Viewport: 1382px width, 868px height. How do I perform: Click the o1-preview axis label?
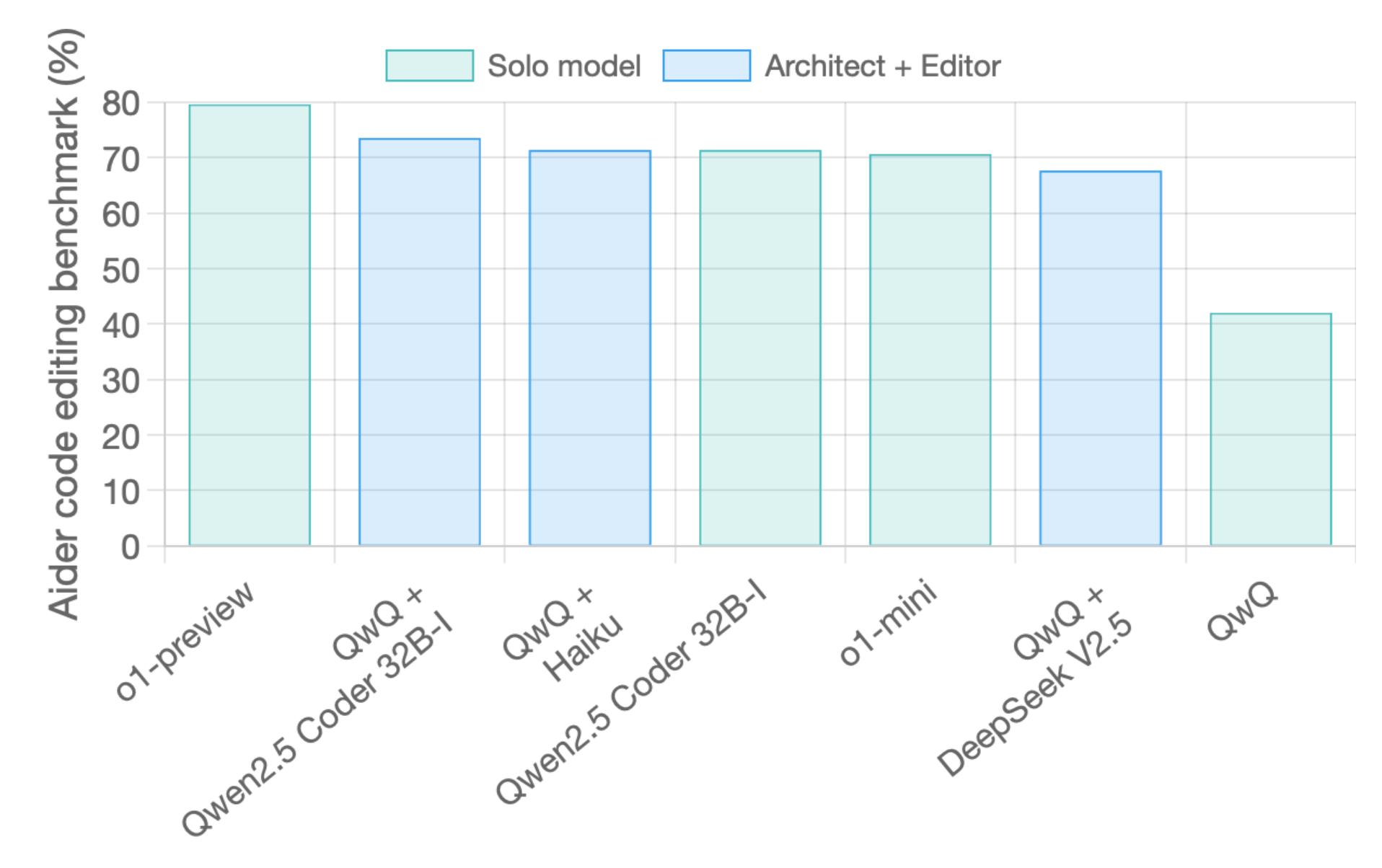pos(185,640)
